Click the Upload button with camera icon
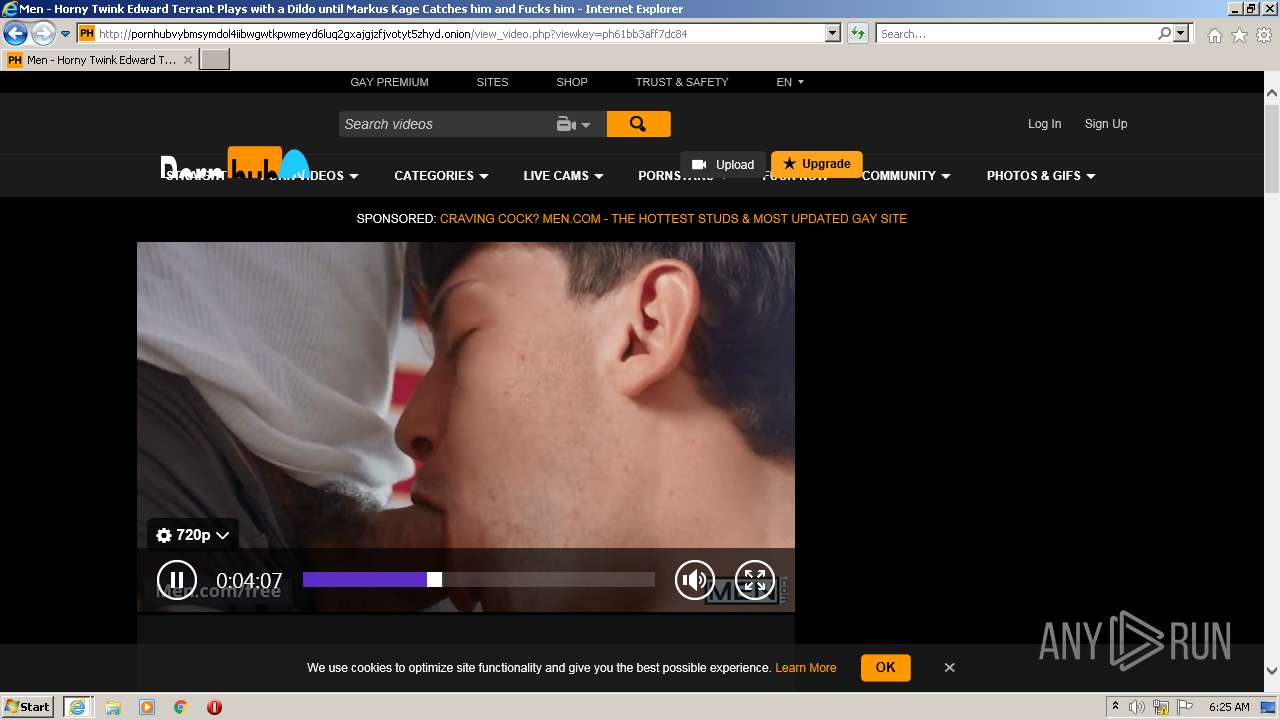This screenshot has width=1280, height=720. tap(723, 165)
